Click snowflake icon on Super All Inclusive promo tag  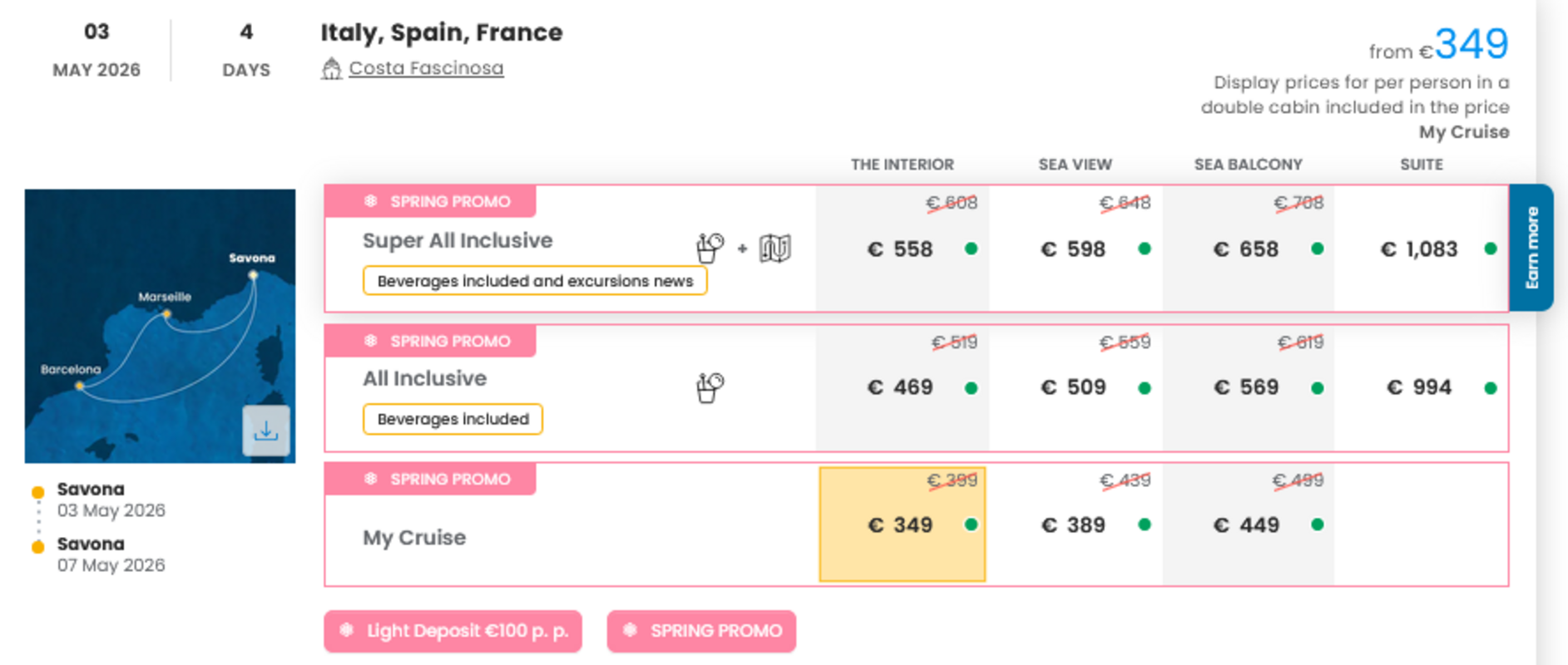pos(371,201)
